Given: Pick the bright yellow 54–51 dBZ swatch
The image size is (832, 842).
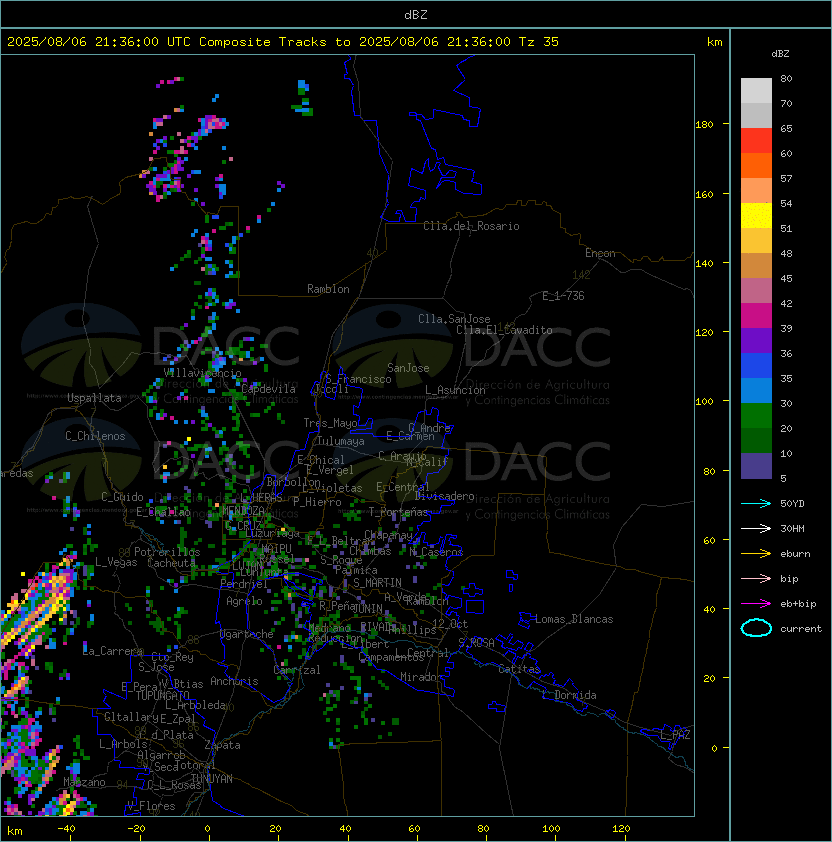Looking at the screenshot, I should (756, 216).
